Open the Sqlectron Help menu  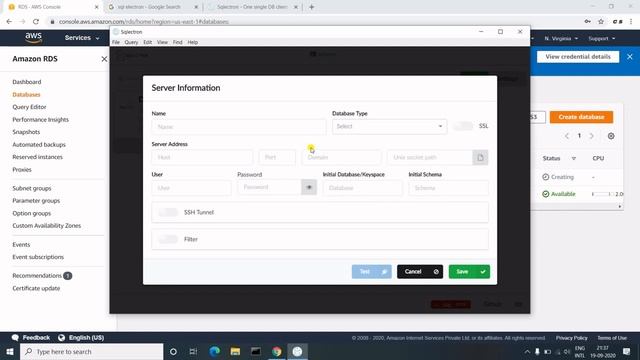coord(193,42)
